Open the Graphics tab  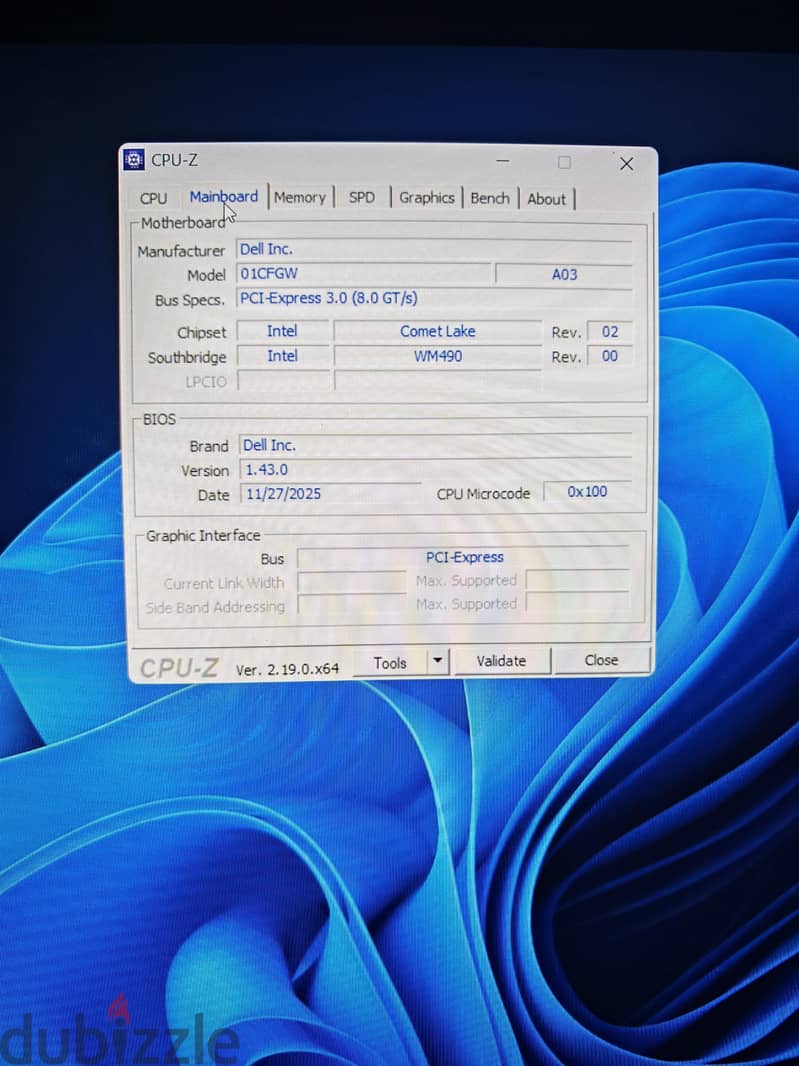[426, 197]
